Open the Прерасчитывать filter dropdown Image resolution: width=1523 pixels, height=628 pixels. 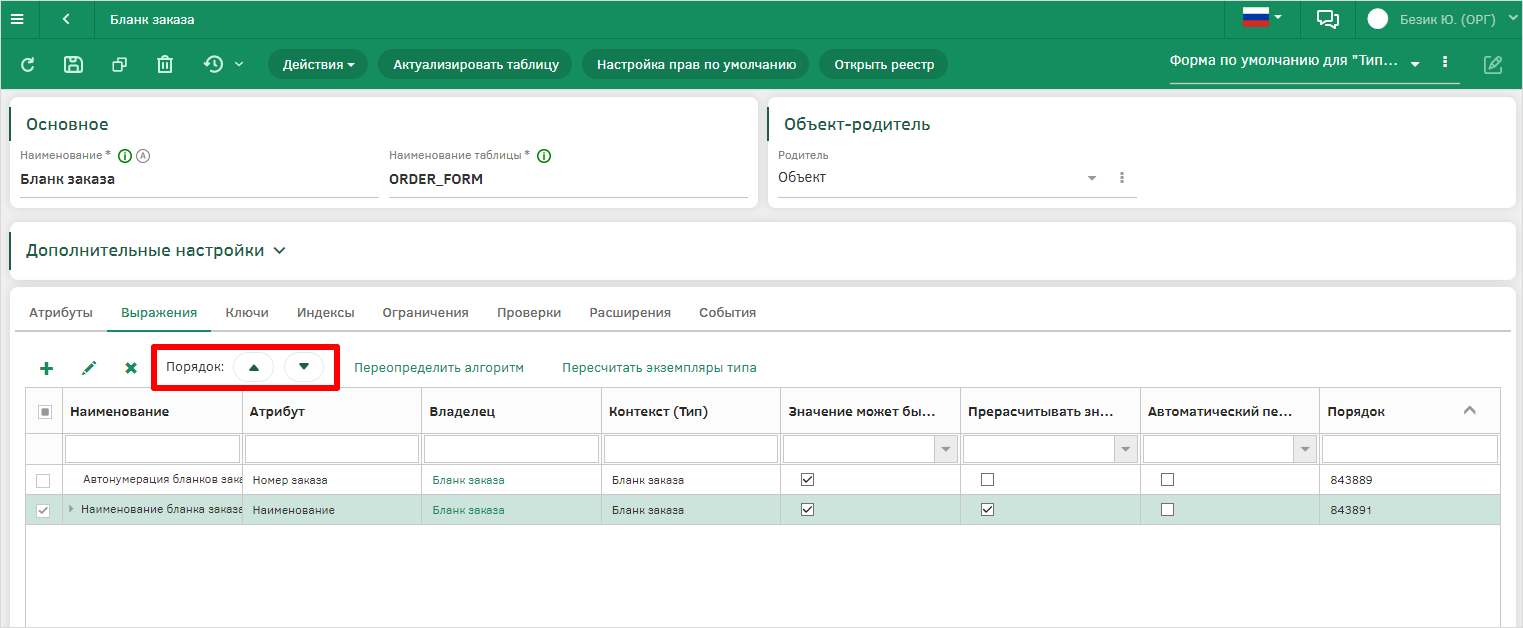click(1127, 450)
